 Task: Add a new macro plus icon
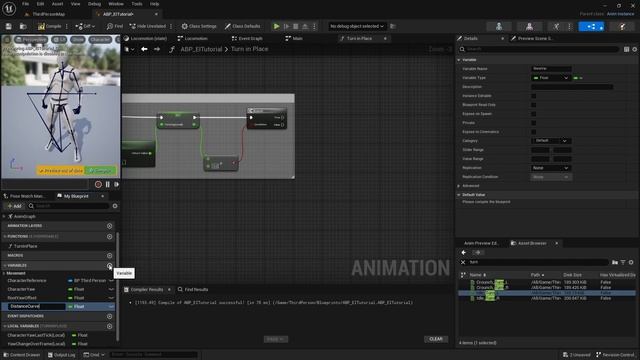tap(109, 256)
